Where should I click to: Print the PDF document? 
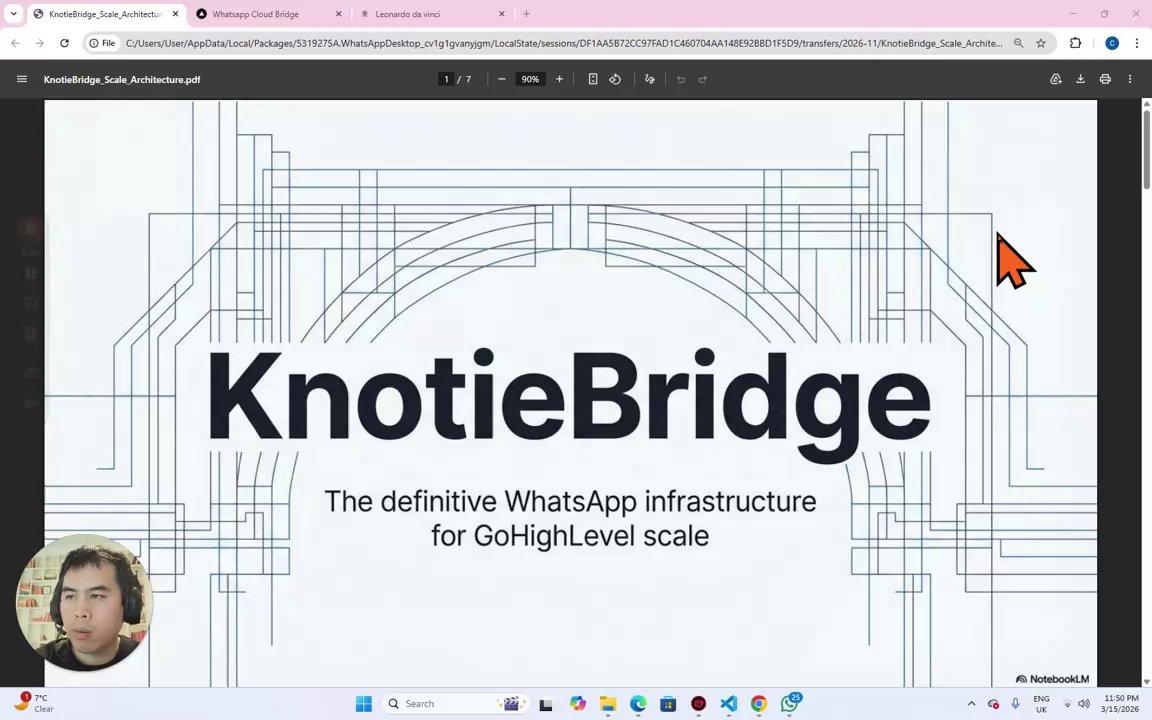pos(1105,79)
